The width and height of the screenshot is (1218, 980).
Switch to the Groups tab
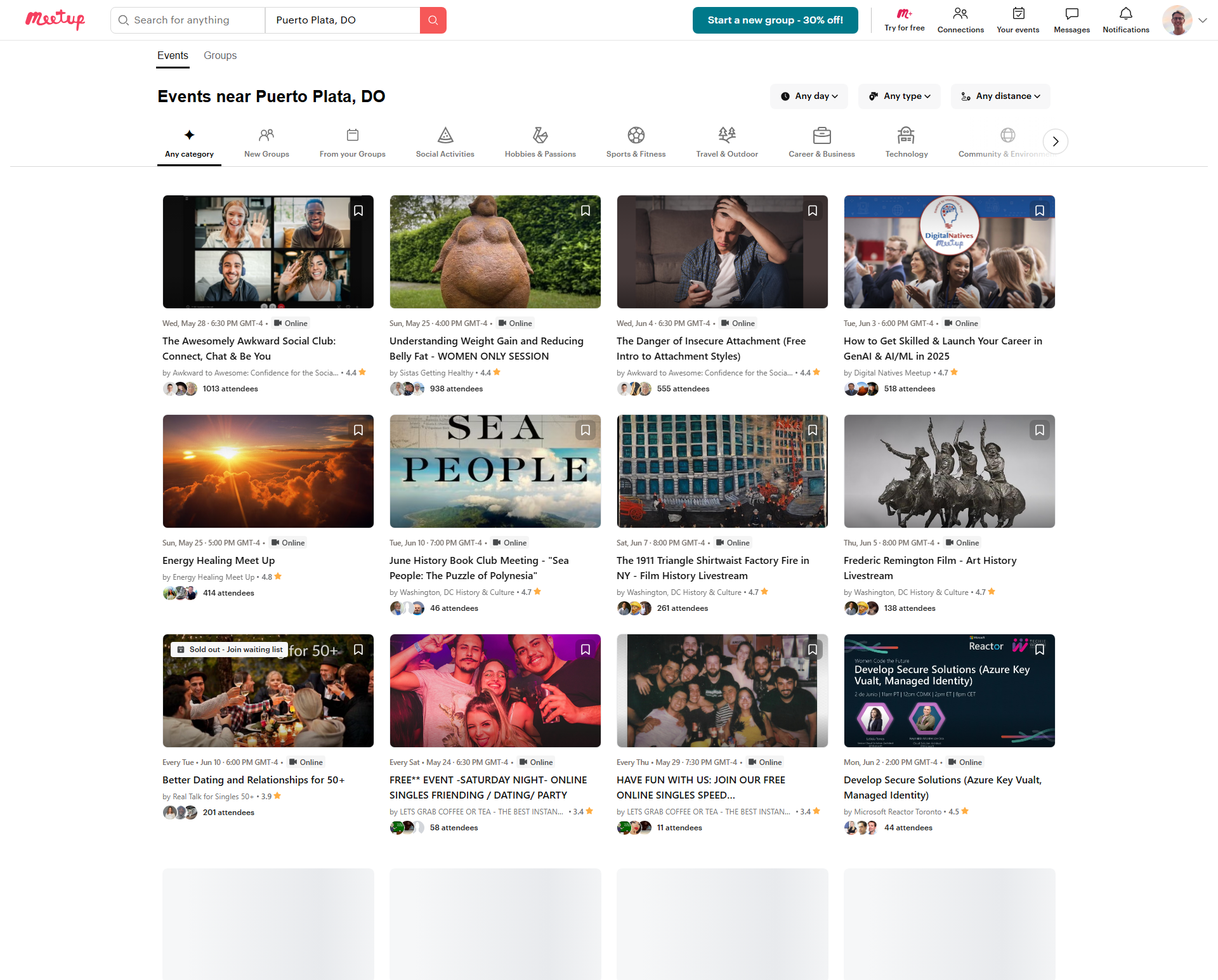click(x=220, y=56)
